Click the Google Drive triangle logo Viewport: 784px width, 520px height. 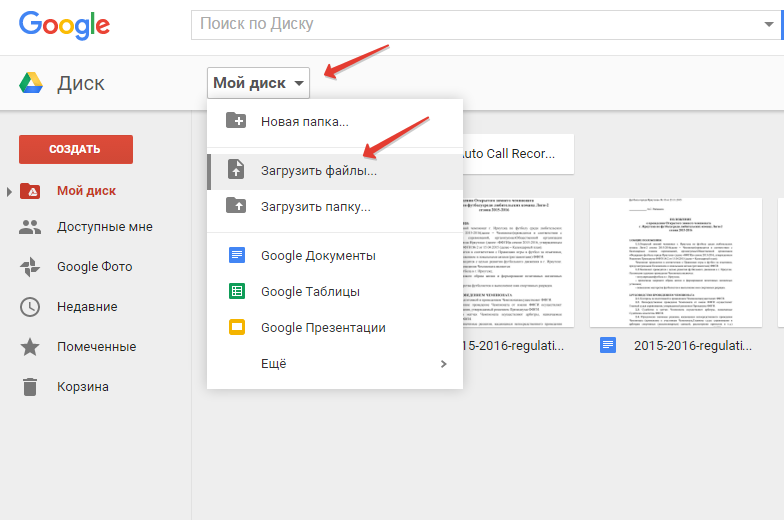pos(31,83)
